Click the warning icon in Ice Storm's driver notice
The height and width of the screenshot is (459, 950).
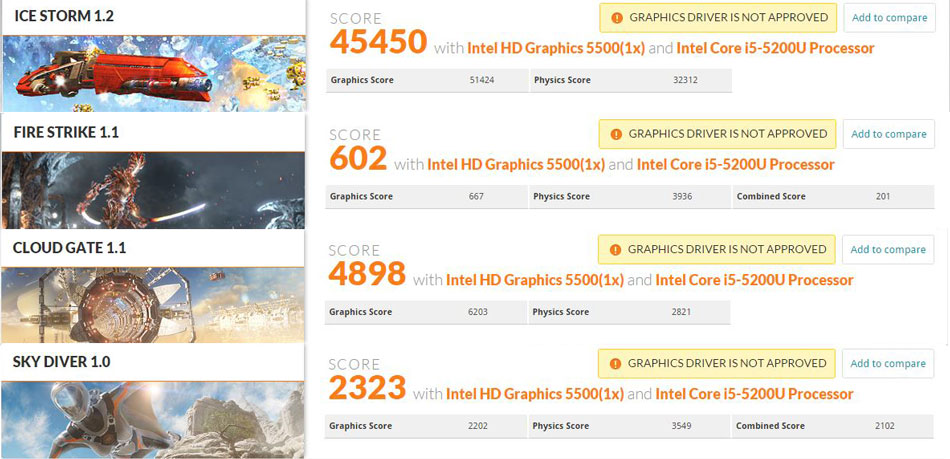coord(617,18)
